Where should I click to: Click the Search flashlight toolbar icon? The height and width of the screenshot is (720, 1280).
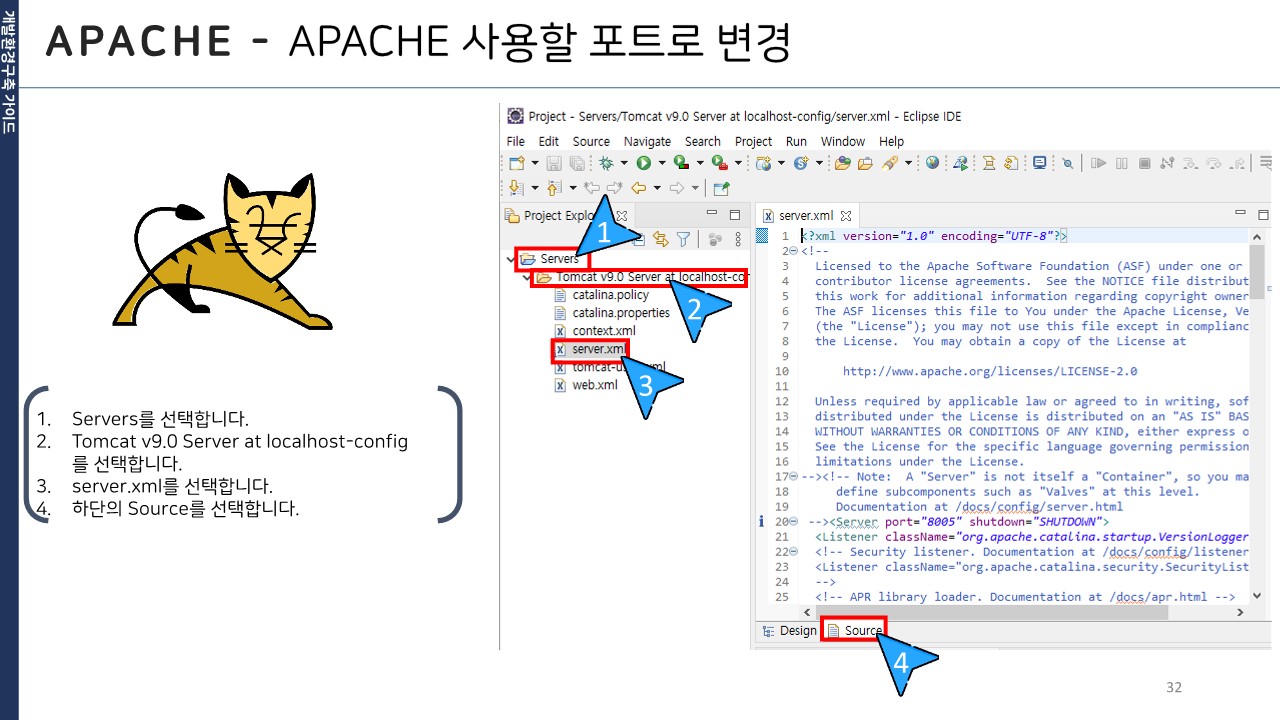890,164
